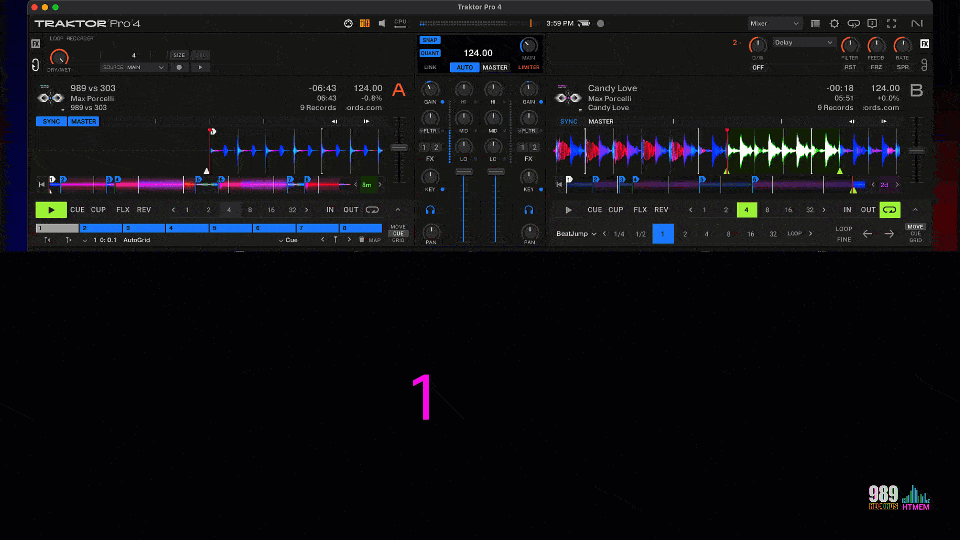Click the Loop Recorder record button
Image resolution: width=960 pixels, height=540 pixels.
pos(179,67)
